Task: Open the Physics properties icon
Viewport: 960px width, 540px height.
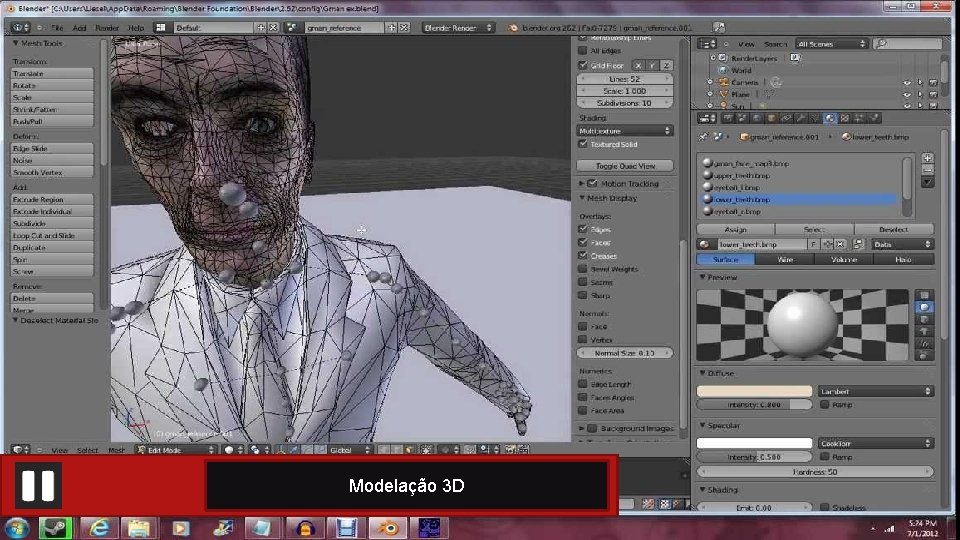Action: pyautogui.click(x=874, y=118)
